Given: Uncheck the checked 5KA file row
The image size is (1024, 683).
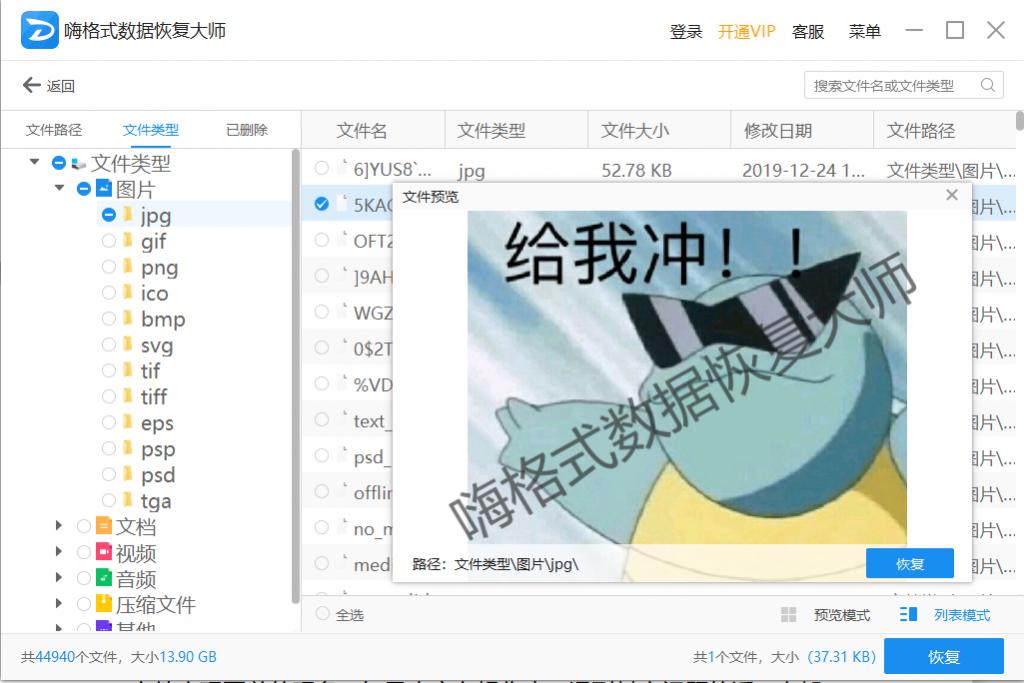Looking at the screenshot, I should pos(321,204).
